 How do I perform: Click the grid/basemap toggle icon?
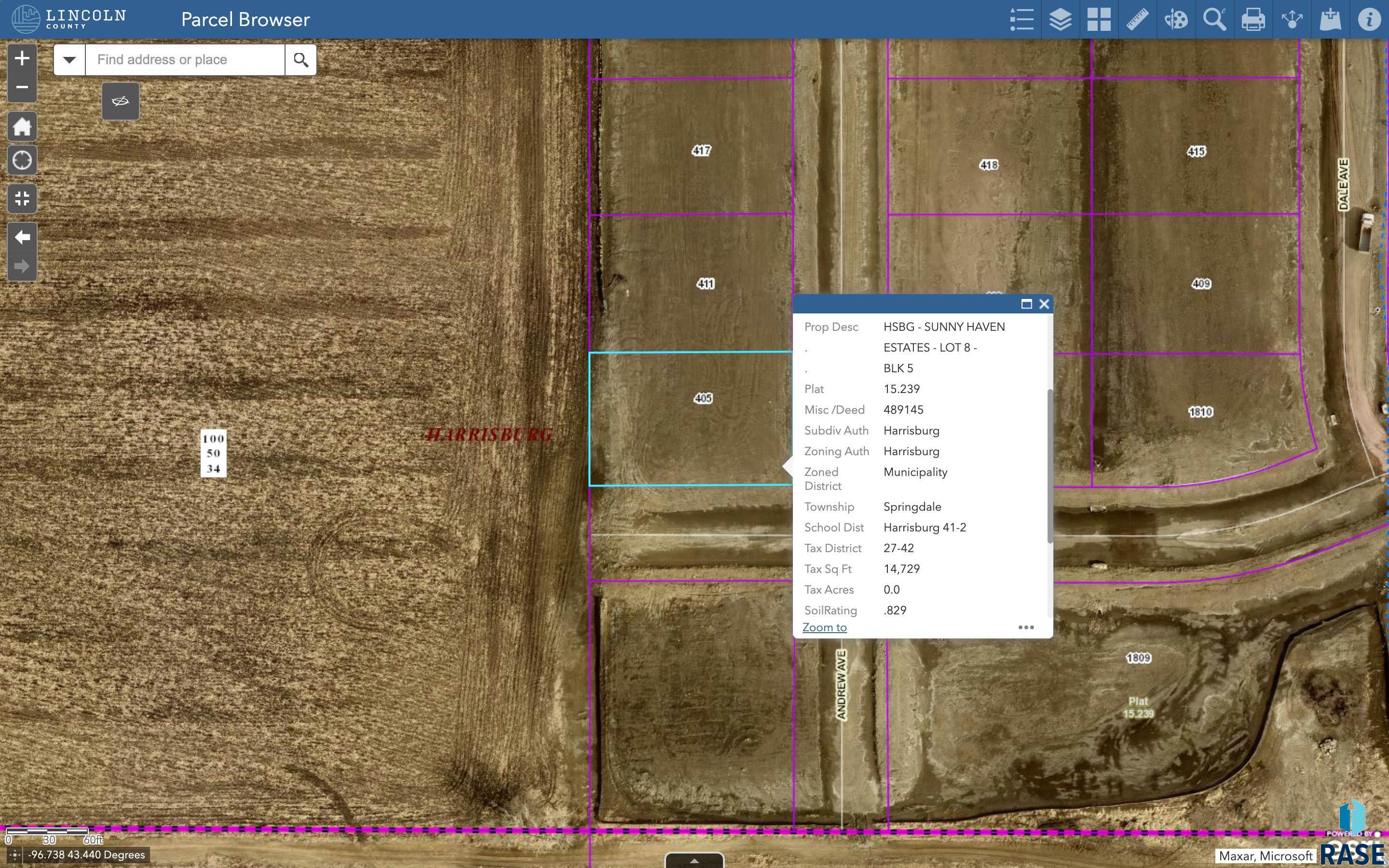click(1099, 18)
